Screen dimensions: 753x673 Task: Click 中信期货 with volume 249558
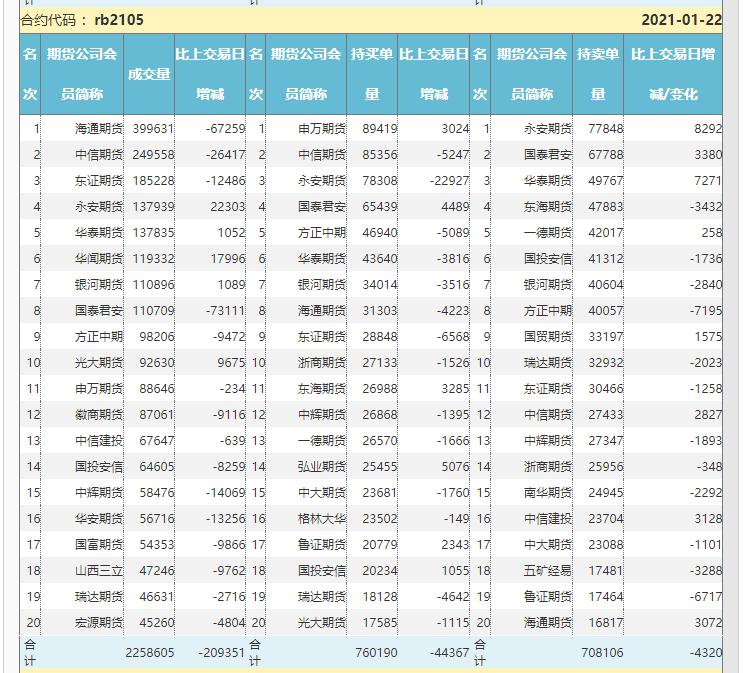tap(99, 155)
